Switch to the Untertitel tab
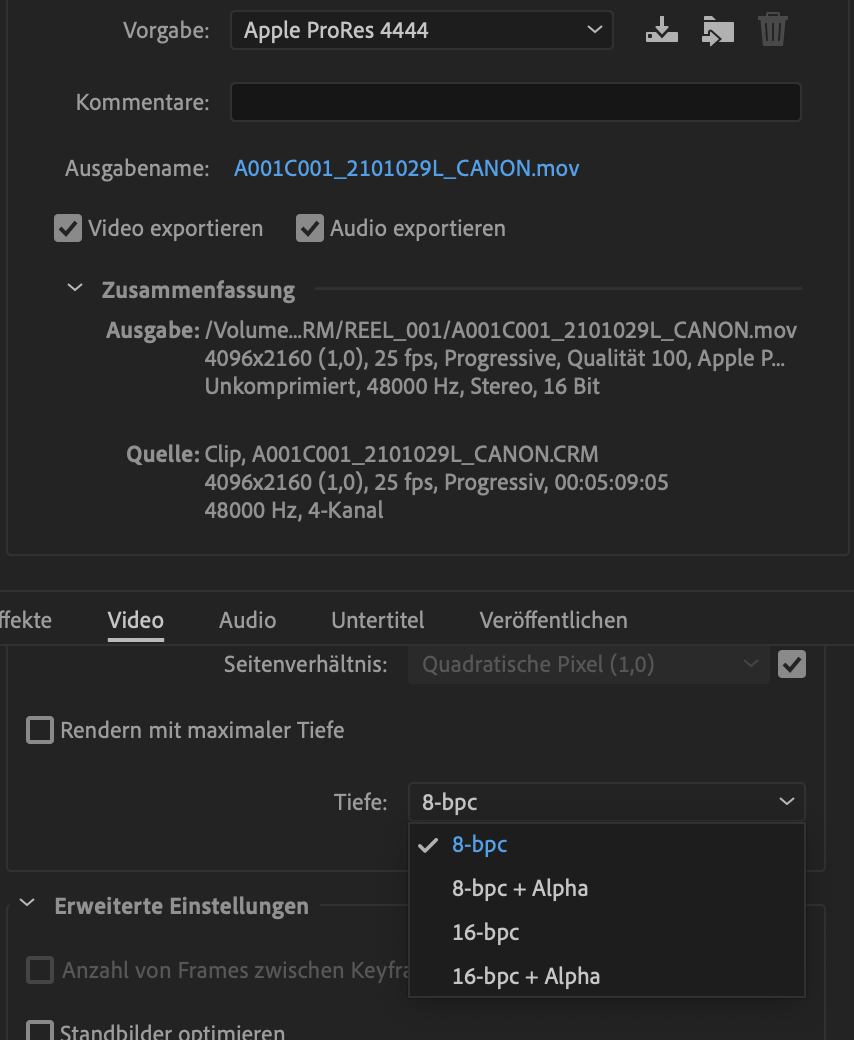The image size is (854, 1040). tap(377, 620)
